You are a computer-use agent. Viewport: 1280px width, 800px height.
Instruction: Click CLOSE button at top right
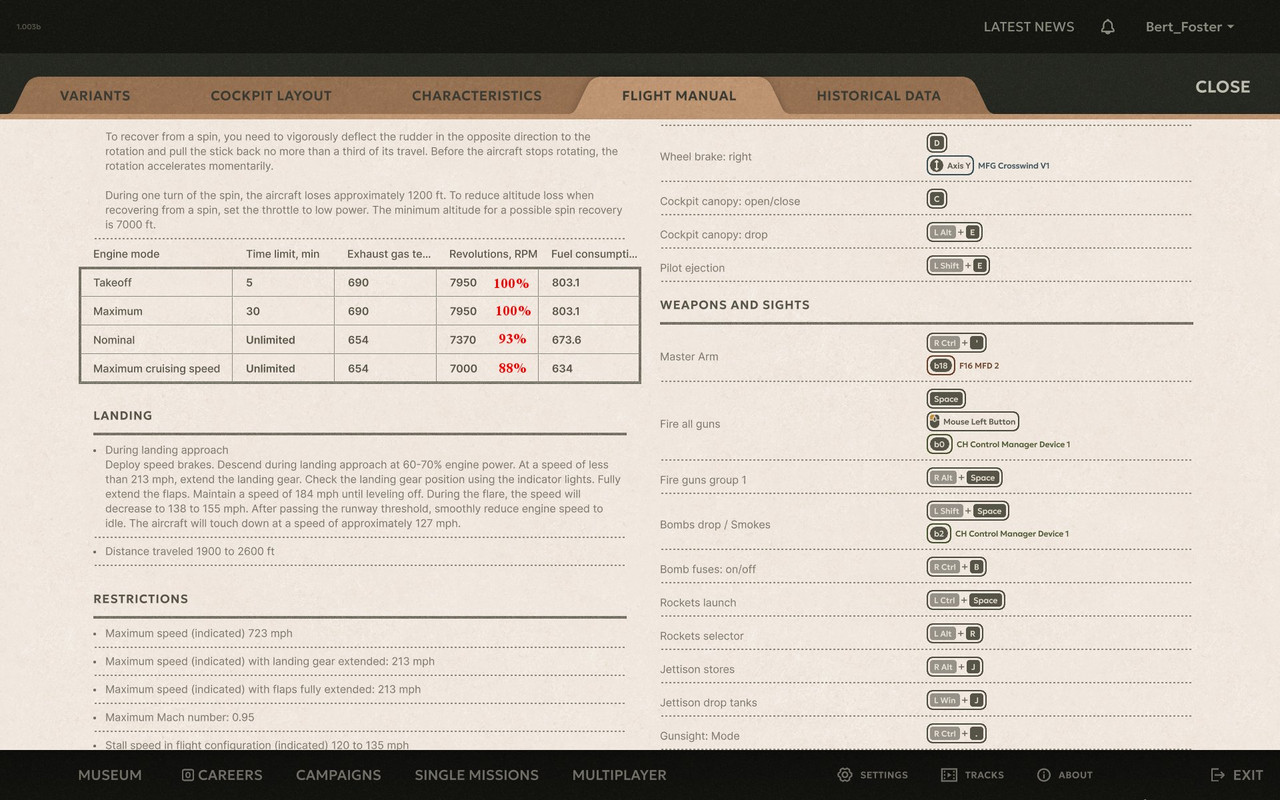click(x=1223, y=87)
